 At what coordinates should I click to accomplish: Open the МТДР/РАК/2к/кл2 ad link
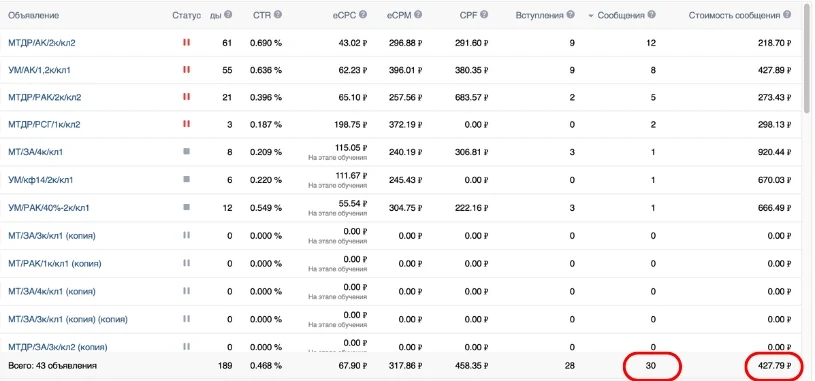pyautogui.click(x=45, y=97)
